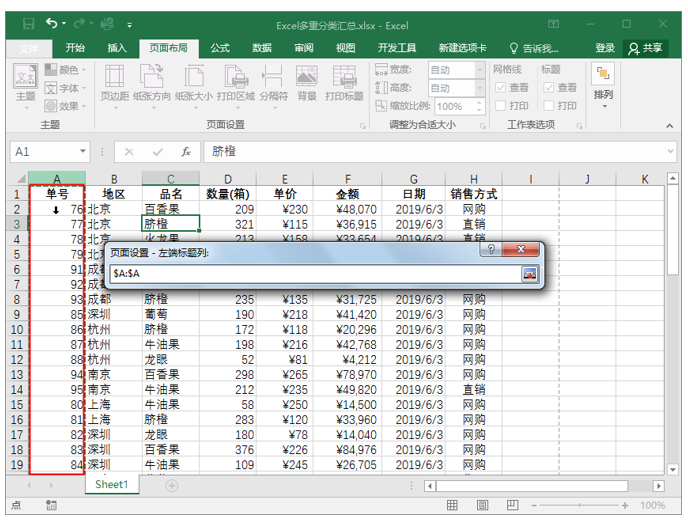
Task: Click zoom in plus button
Action: click(x=625, y=506)
